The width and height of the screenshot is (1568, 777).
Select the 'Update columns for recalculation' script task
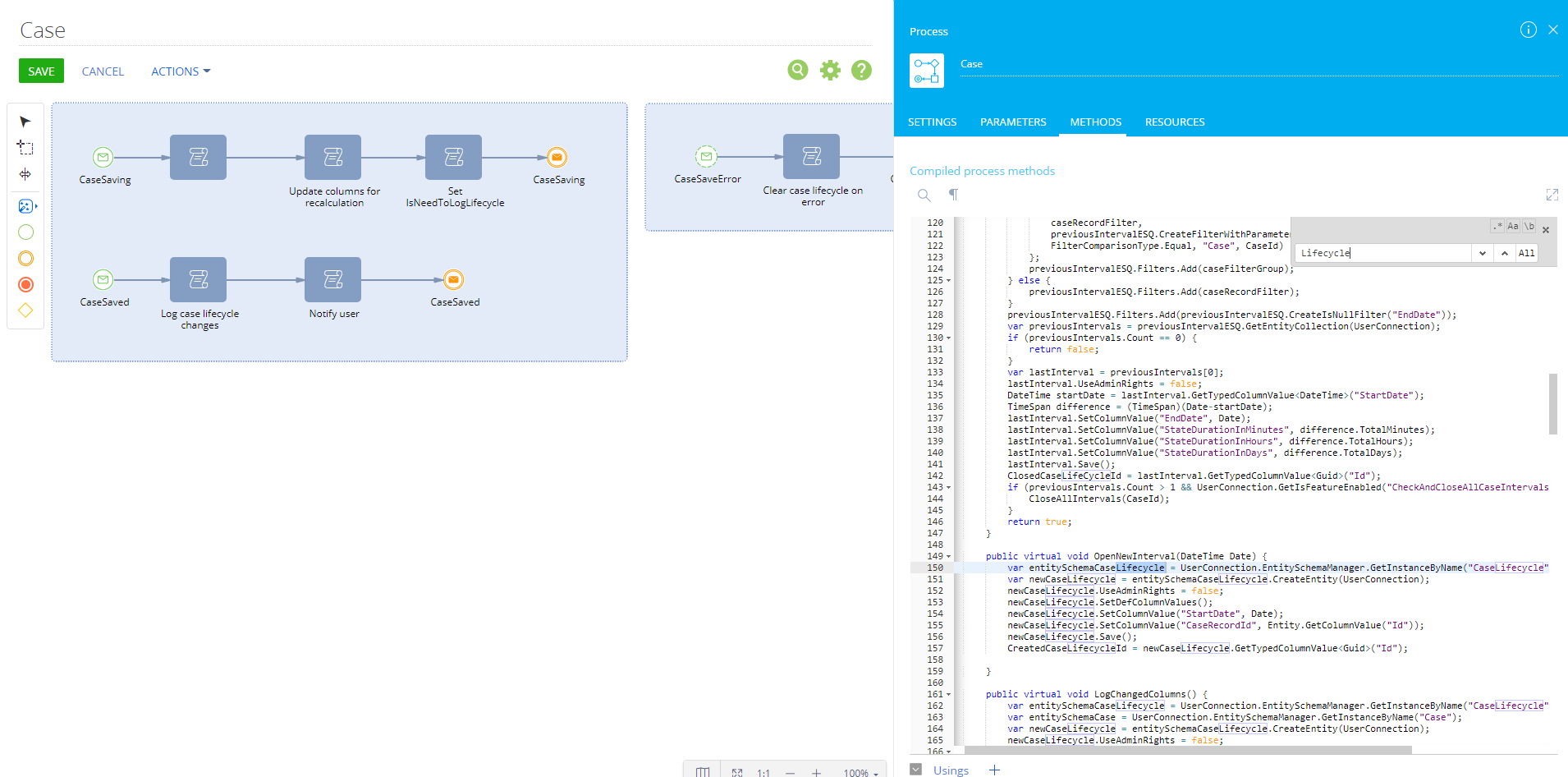click(332, 157)
